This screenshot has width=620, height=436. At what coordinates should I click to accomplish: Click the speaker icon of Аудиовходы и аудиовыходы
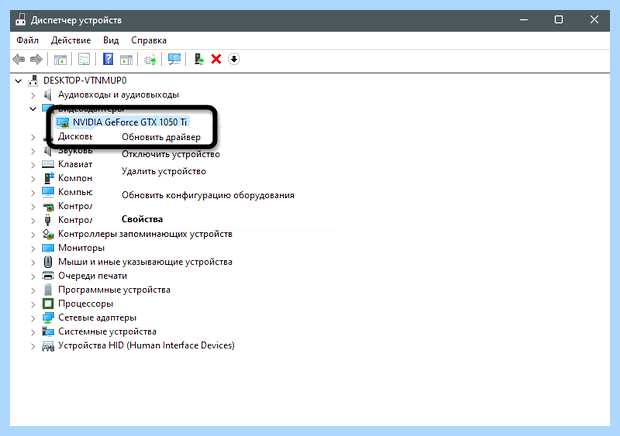click(x=48, y=95)
